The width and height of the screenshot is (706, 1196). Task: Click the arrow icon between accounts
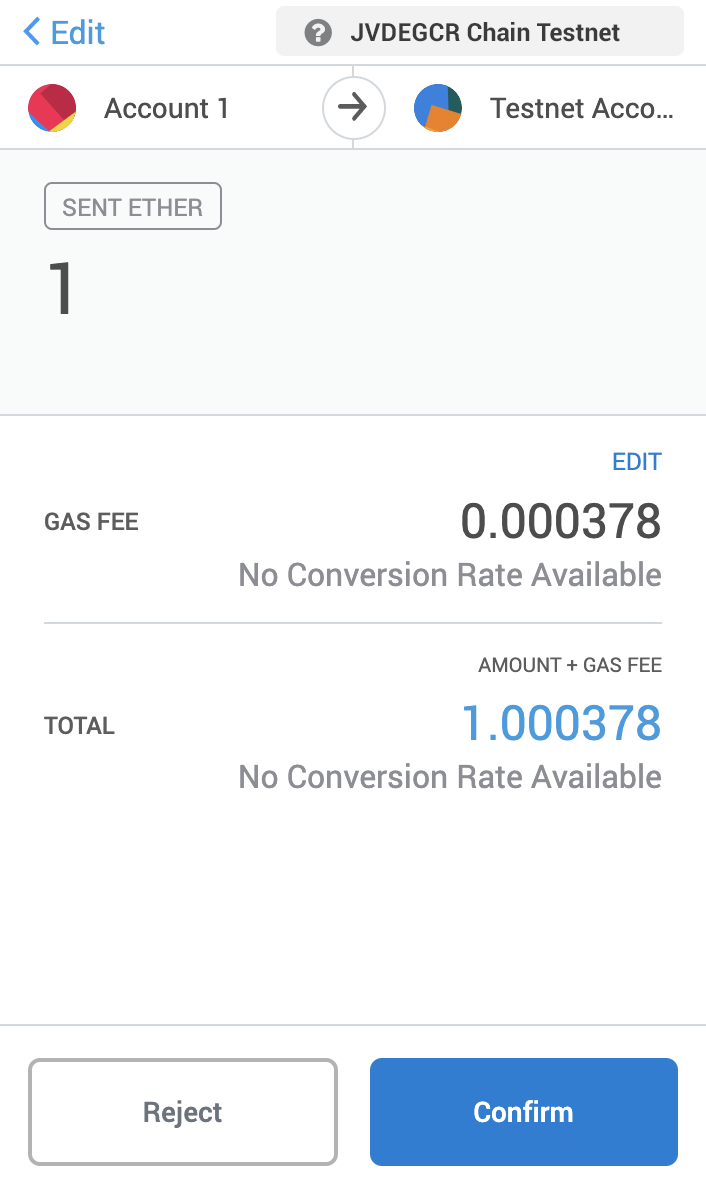click(x=353, y=108)
